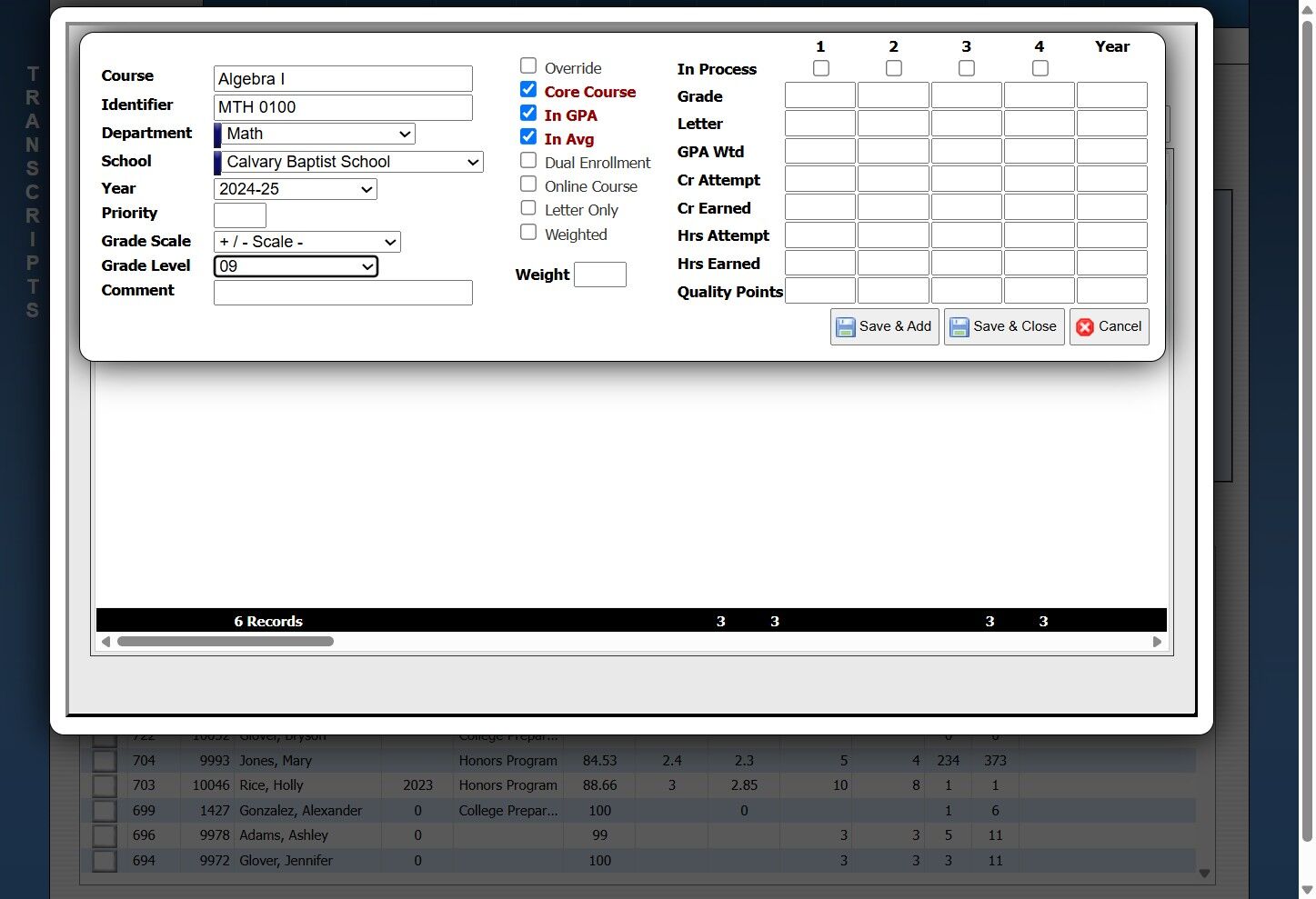Click the Priority input field

pyautogui.click(x=240, y=215)
